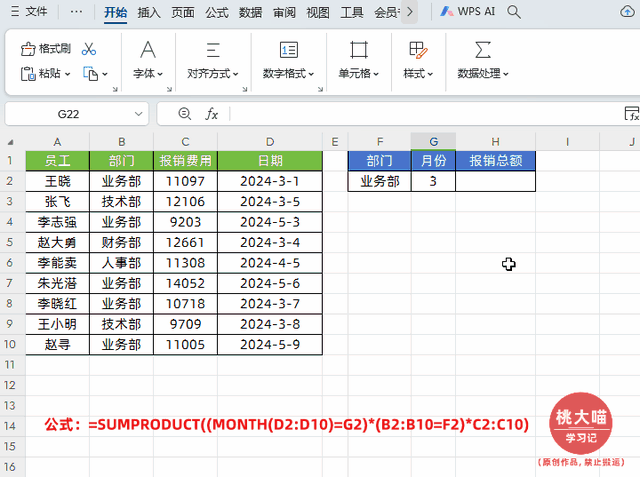
Task: Select column G header
Action: 433,142
